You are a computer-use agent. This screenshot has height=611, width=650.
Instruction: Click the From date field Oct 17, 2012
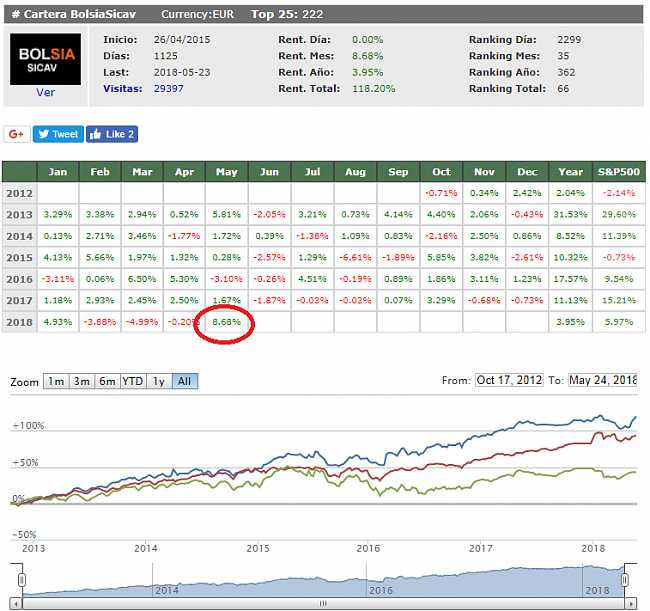(509, 380)
